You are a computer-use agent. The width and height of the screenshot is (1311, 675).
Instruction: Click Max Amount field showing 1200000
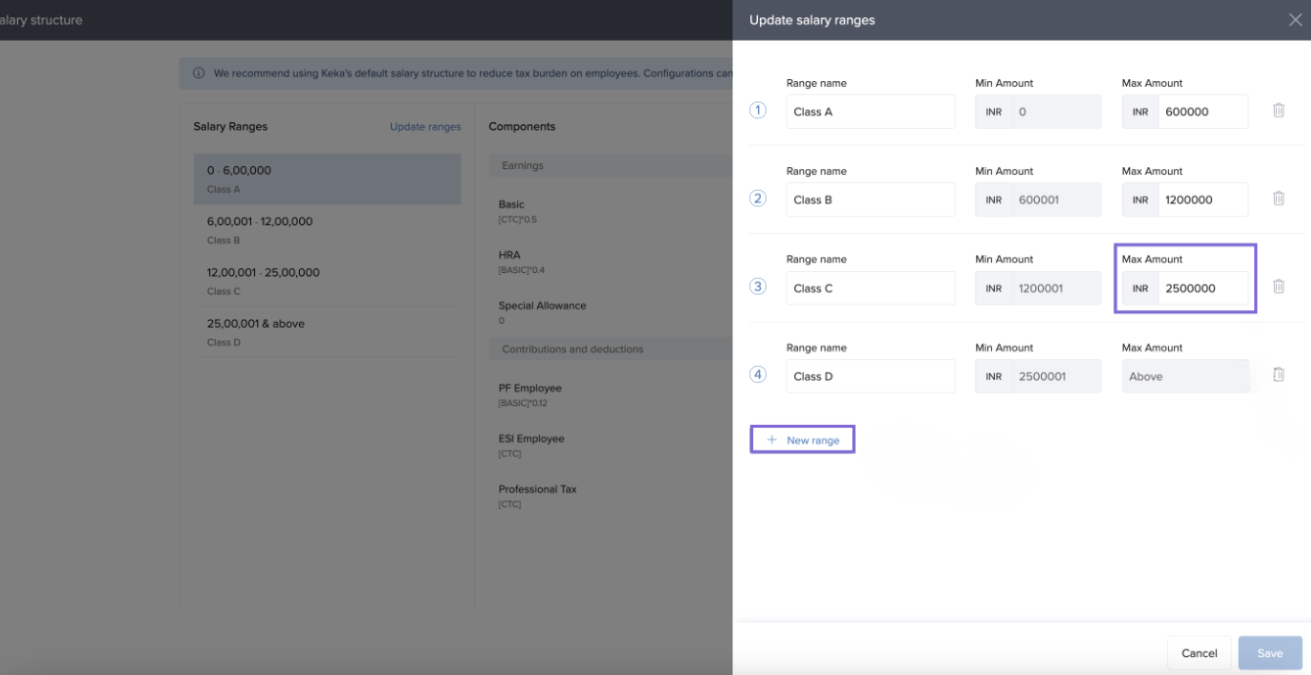[1202, 200]
